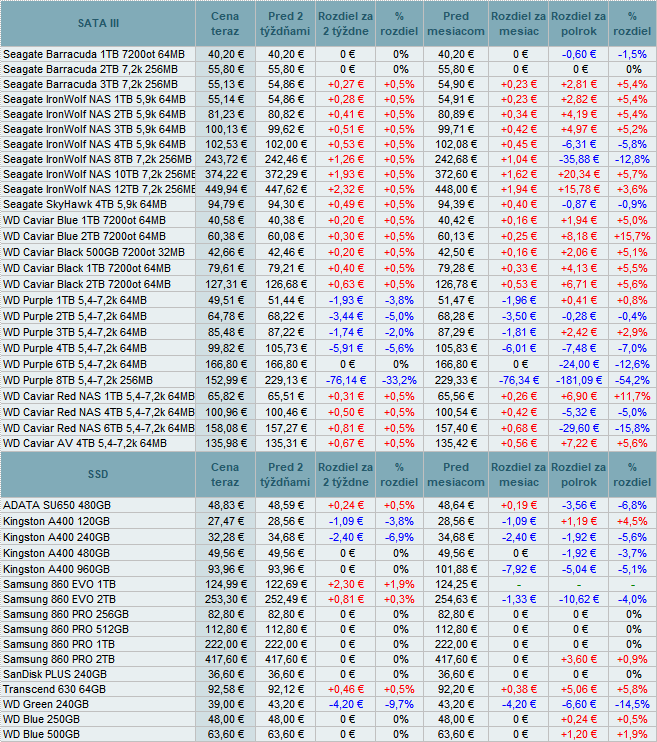Select WD Purple 1TB row name

pyautogui.click(x=75, y=300)
